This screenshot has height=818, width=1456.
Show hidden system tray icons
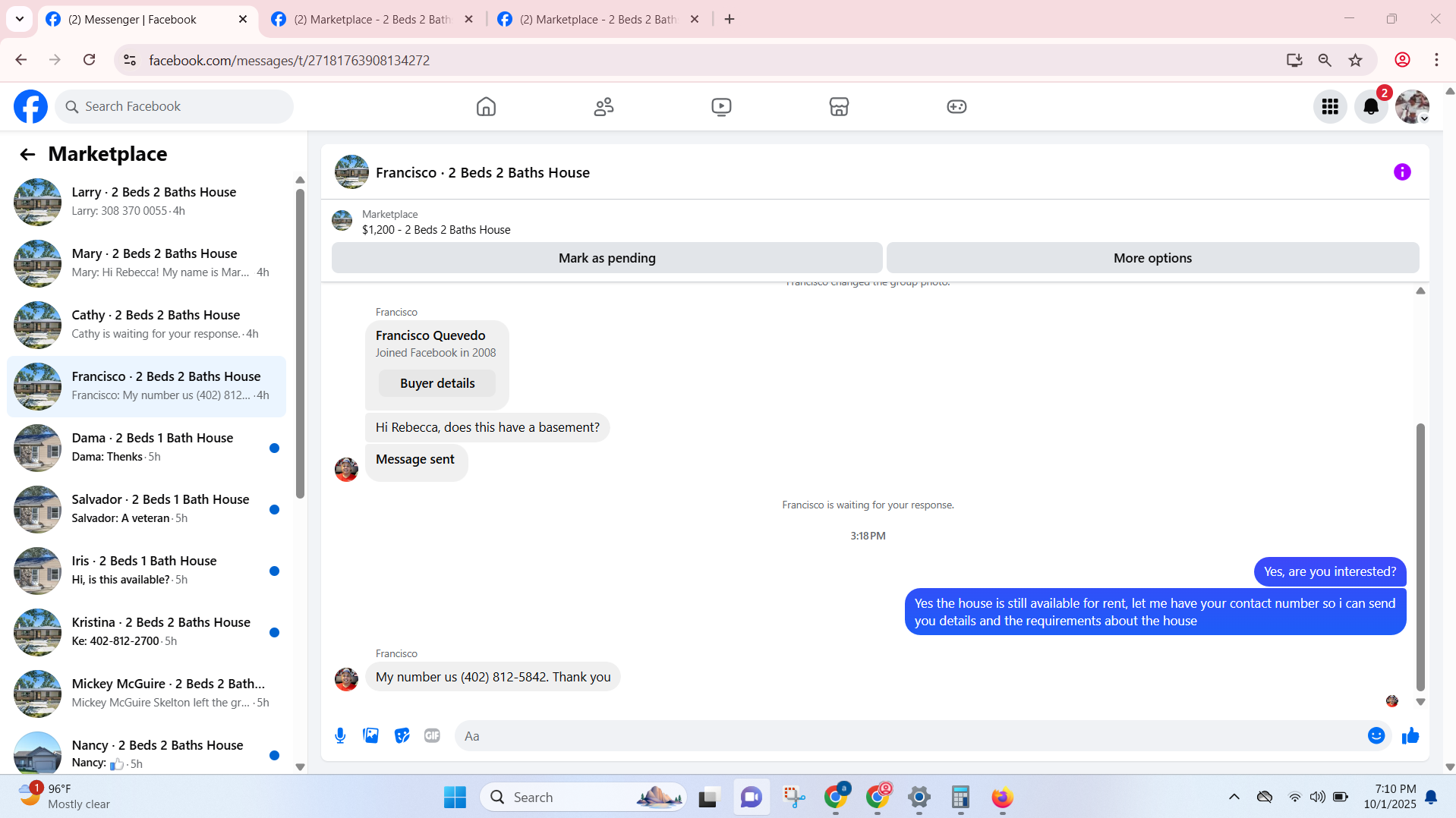tap(1234, 797)
